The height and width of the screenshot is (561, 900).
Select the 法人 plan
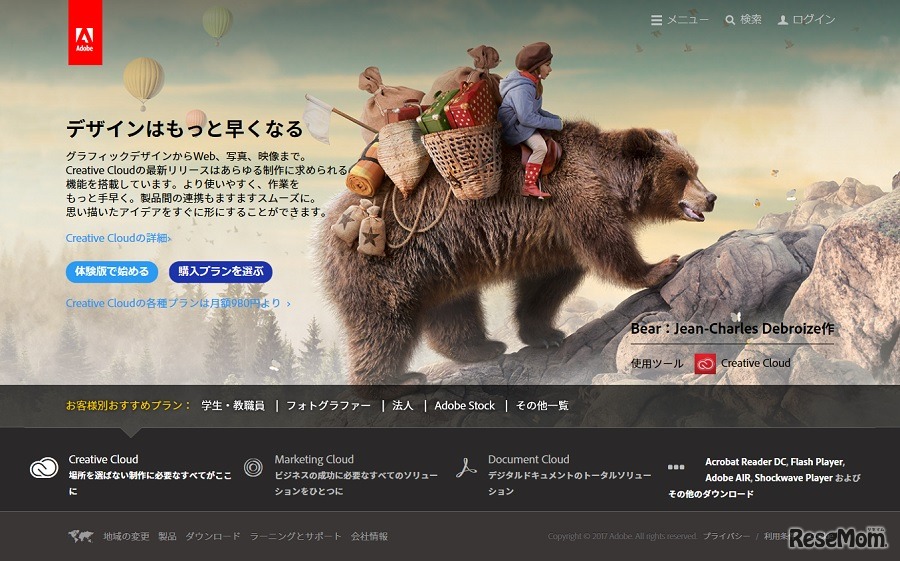[x=402, y=405]
